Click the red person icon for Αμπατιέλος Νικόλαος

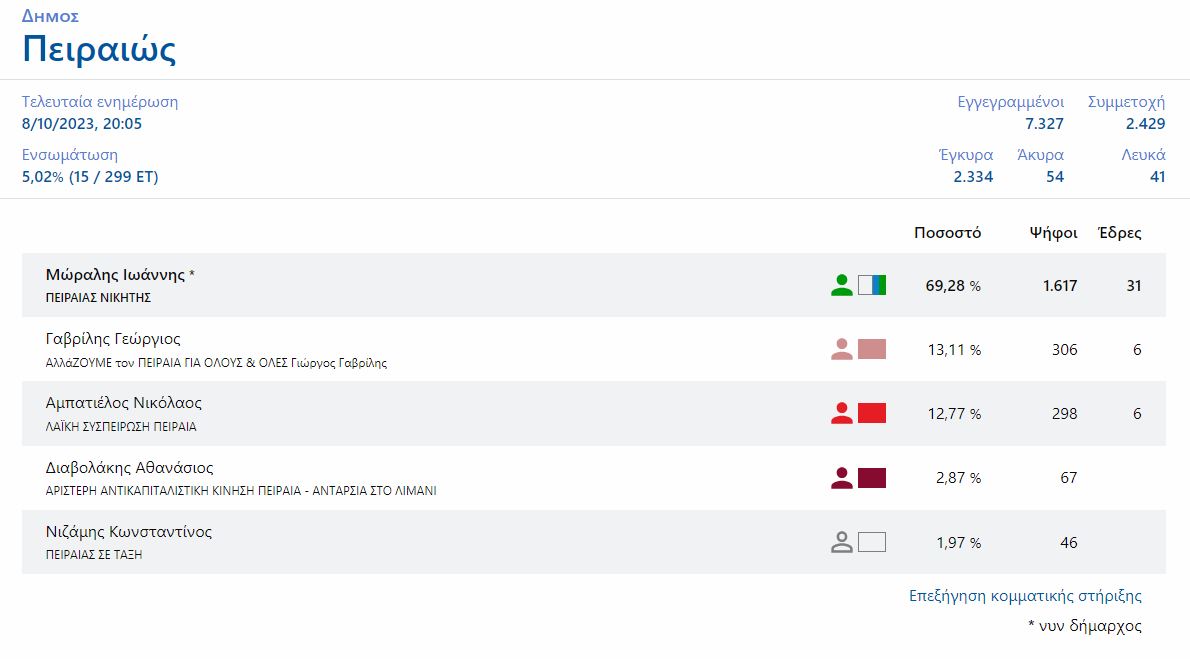click(842, 413)
